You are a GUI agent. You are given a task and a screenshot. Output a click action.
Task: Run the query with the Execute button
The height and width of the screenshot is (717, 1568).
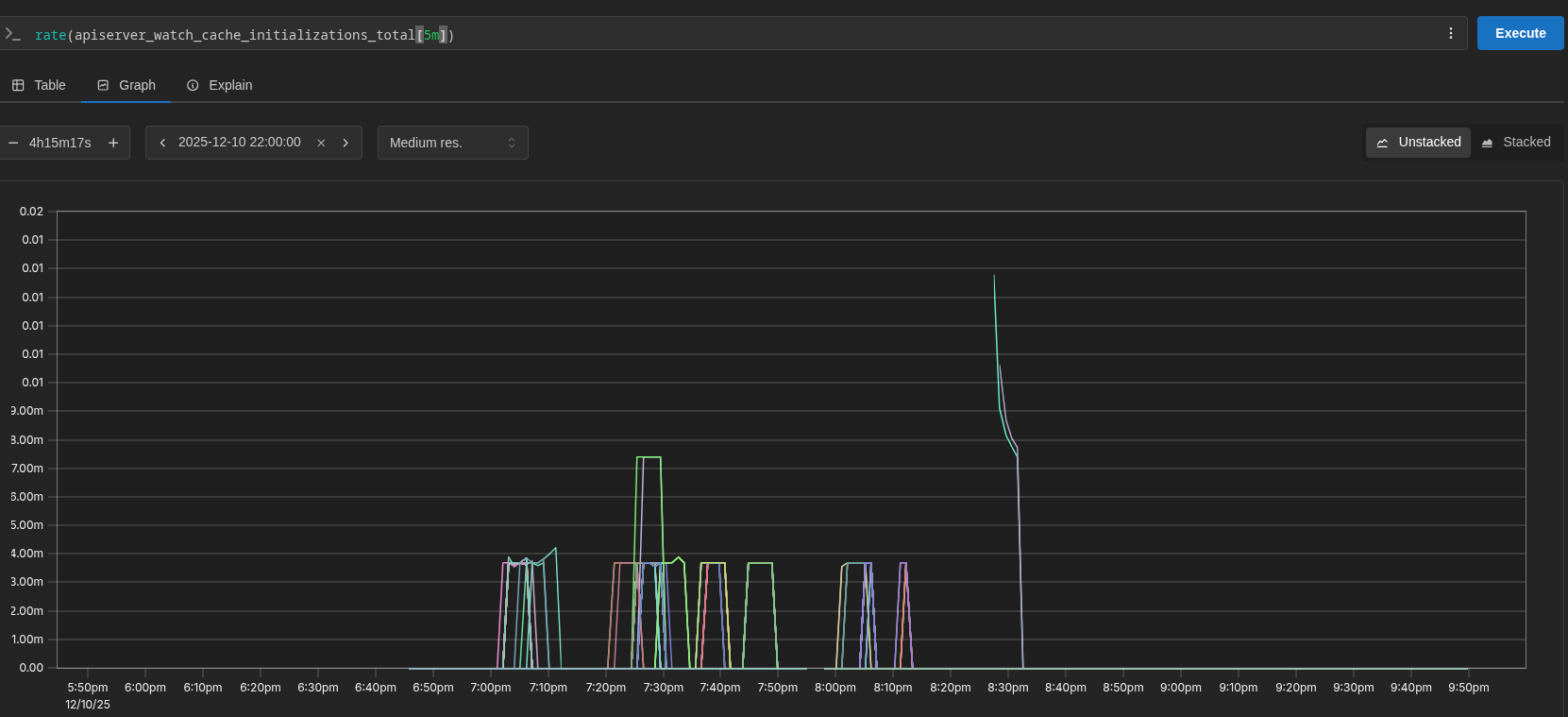point(1520,33)
